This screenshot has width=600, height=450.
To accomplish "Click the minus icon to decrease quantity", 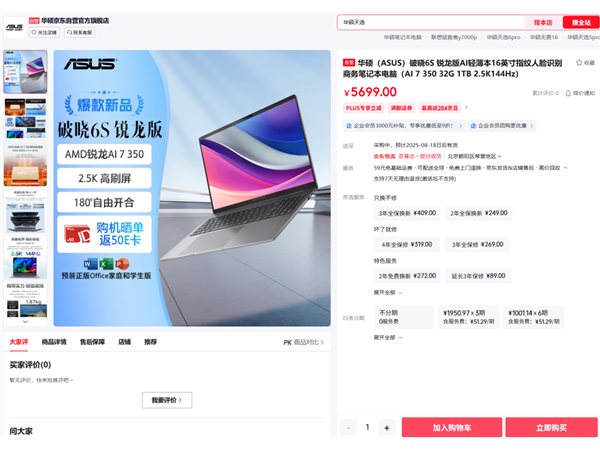I will tap(348, 428).
